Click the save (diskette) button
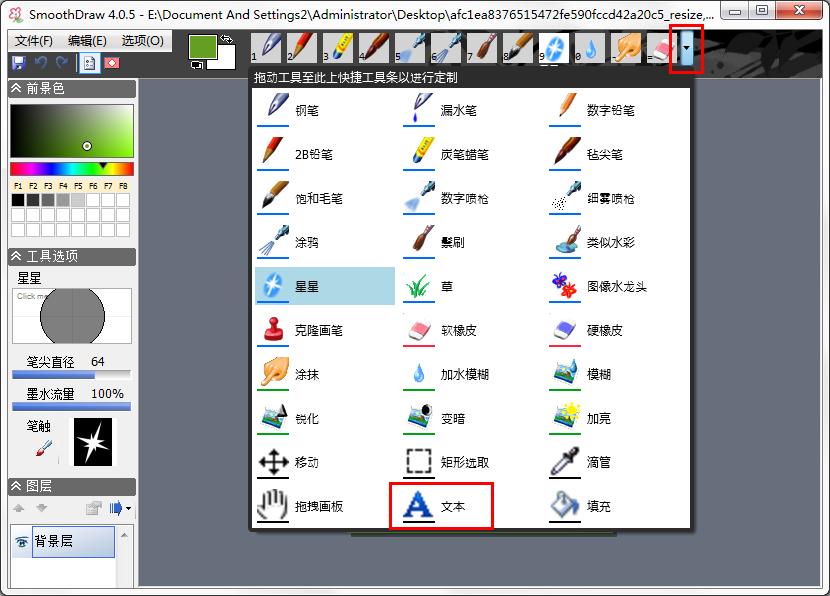 17,62
